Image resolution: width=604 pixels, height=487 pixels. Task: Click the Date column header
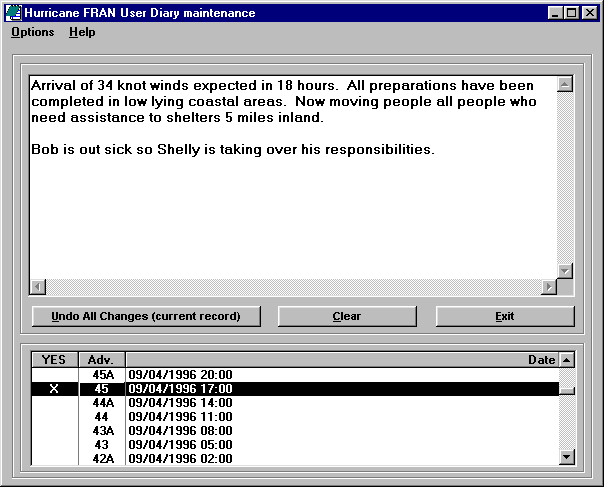(340, 360)
